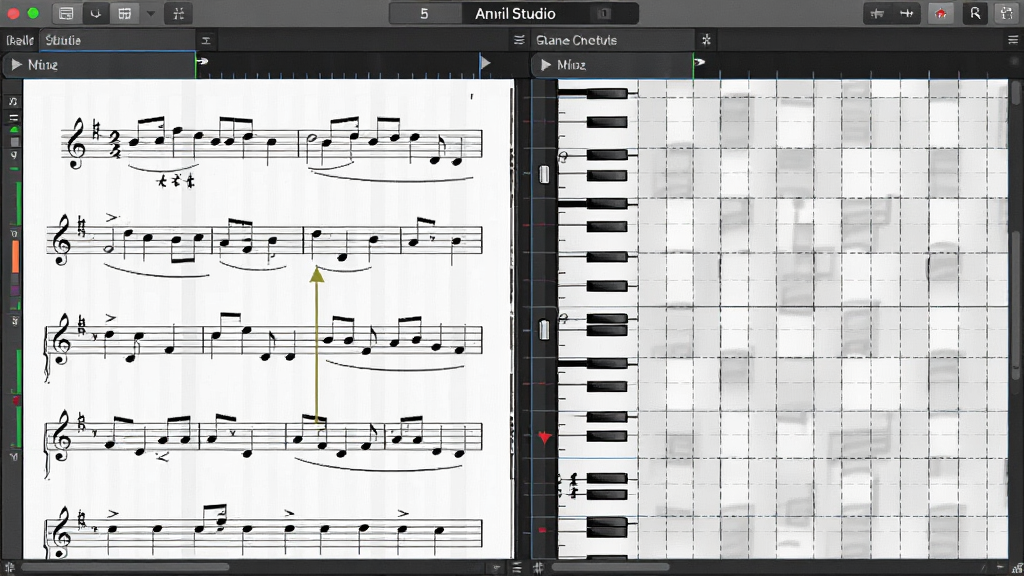Click the dotted-square icon at the toolbar's far right
This screenshot has height=576, width=1024.
pyautogui.click(x=1006, y=14)
